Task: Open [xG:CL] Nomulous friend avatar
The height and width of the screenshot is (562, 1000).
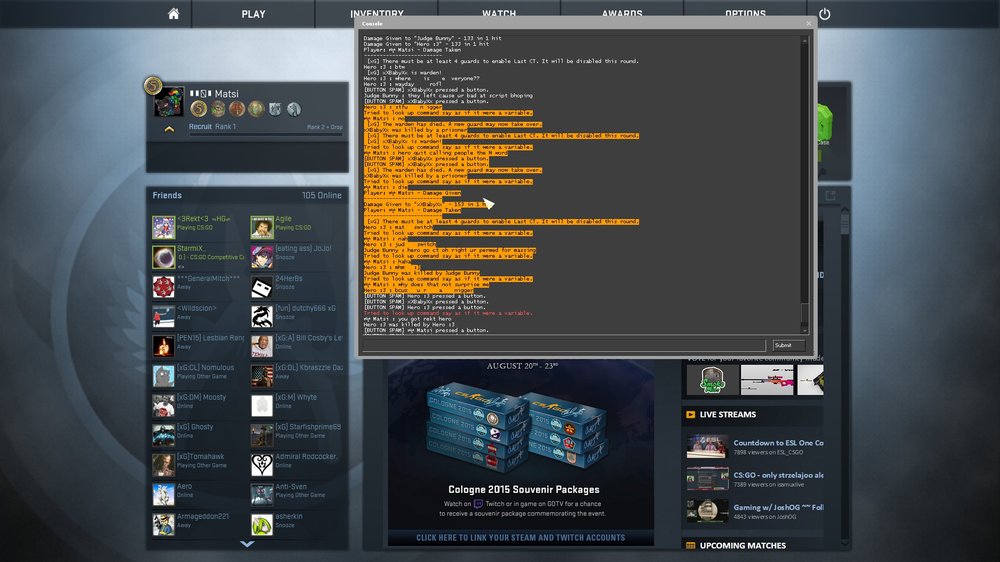Action: click(163, 376)
